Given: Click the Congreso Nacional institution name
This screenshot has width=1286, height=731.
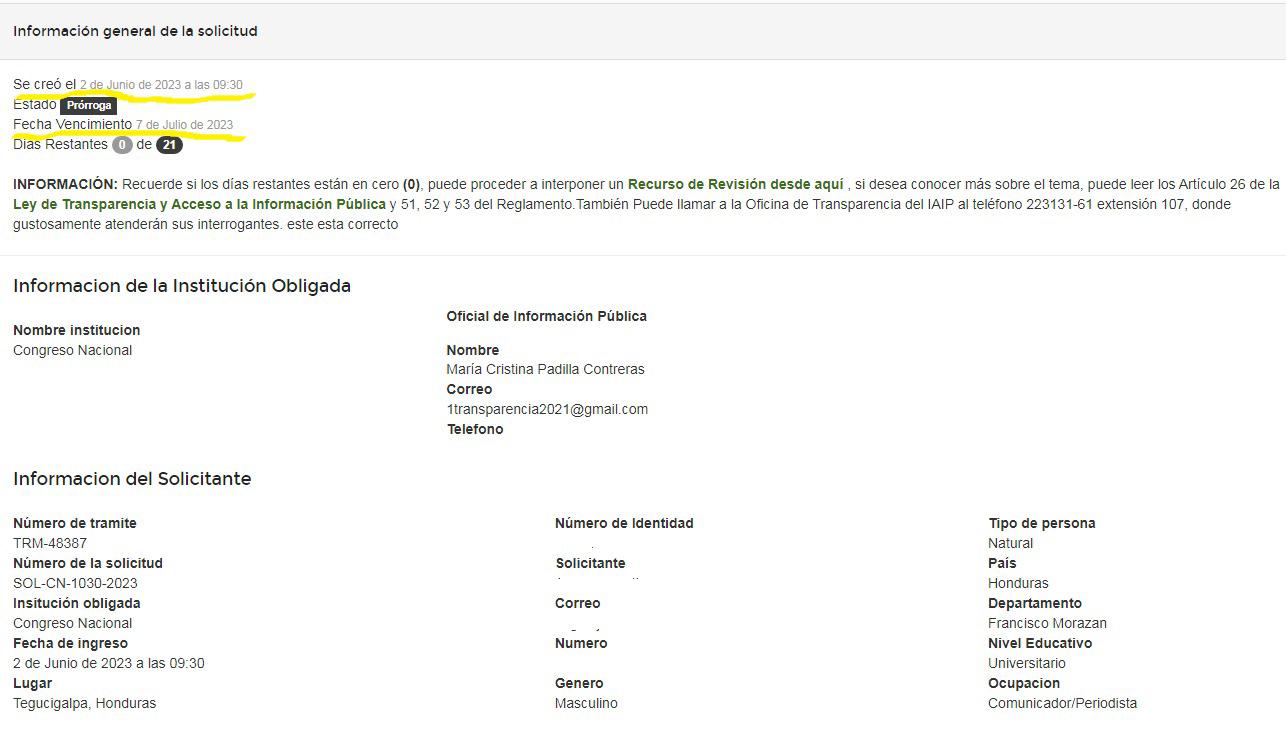Looking at the screenshot, I should click(71, 350).
